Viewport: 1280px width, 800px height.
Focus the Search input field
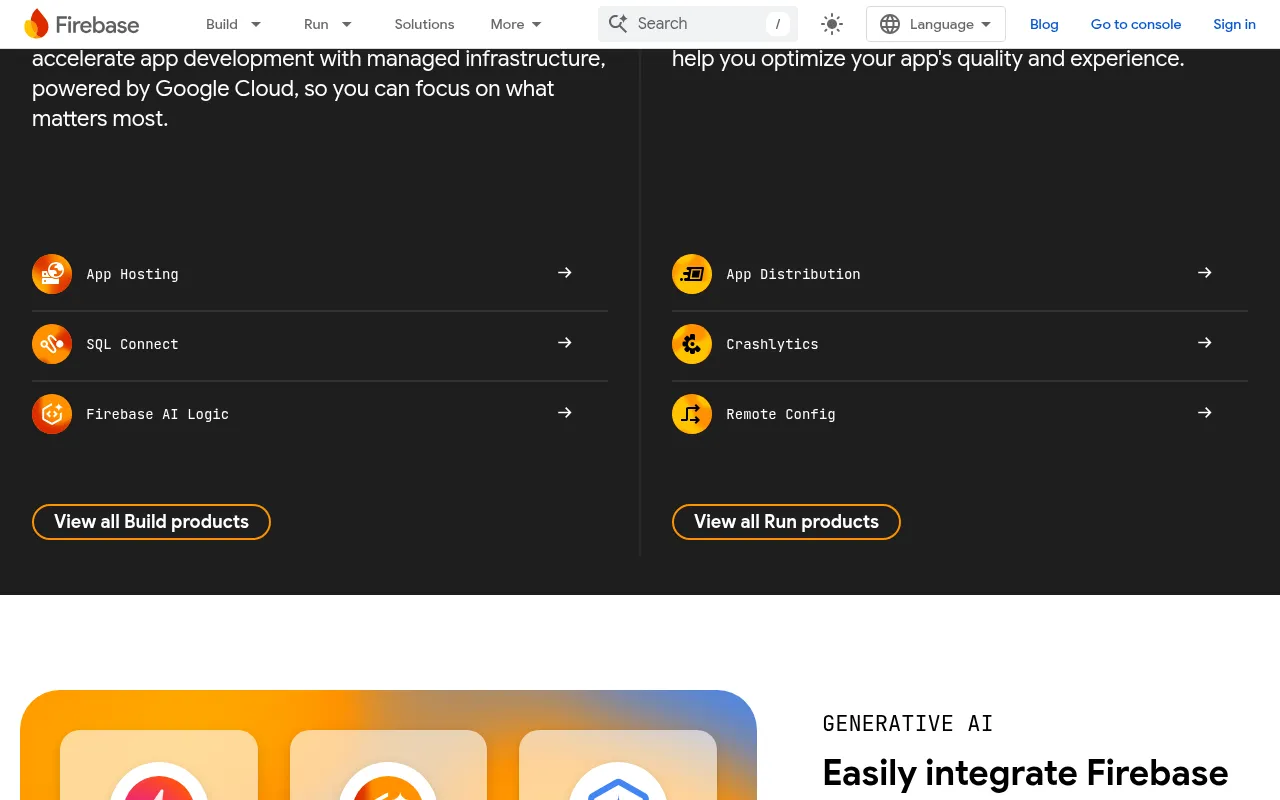pos(698,24)
